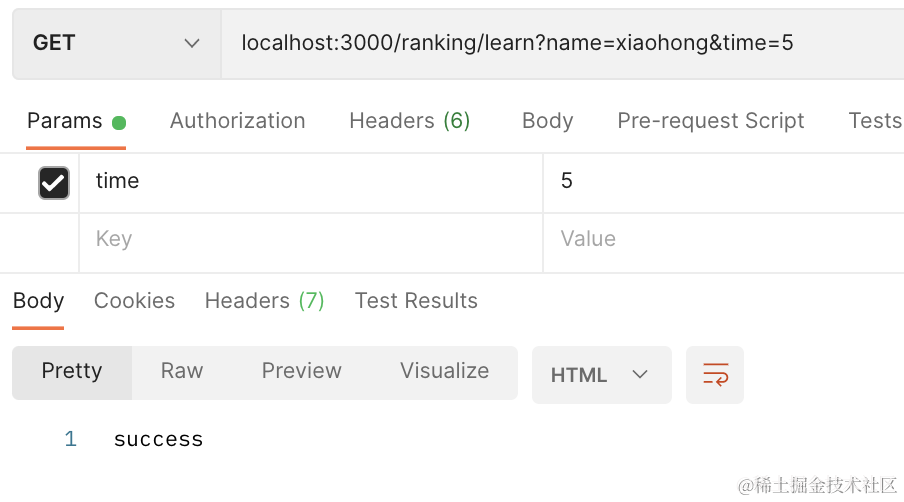Screen dimensions: 904x502
Task: Open the Test Results tab
Action: coord(416,301)
